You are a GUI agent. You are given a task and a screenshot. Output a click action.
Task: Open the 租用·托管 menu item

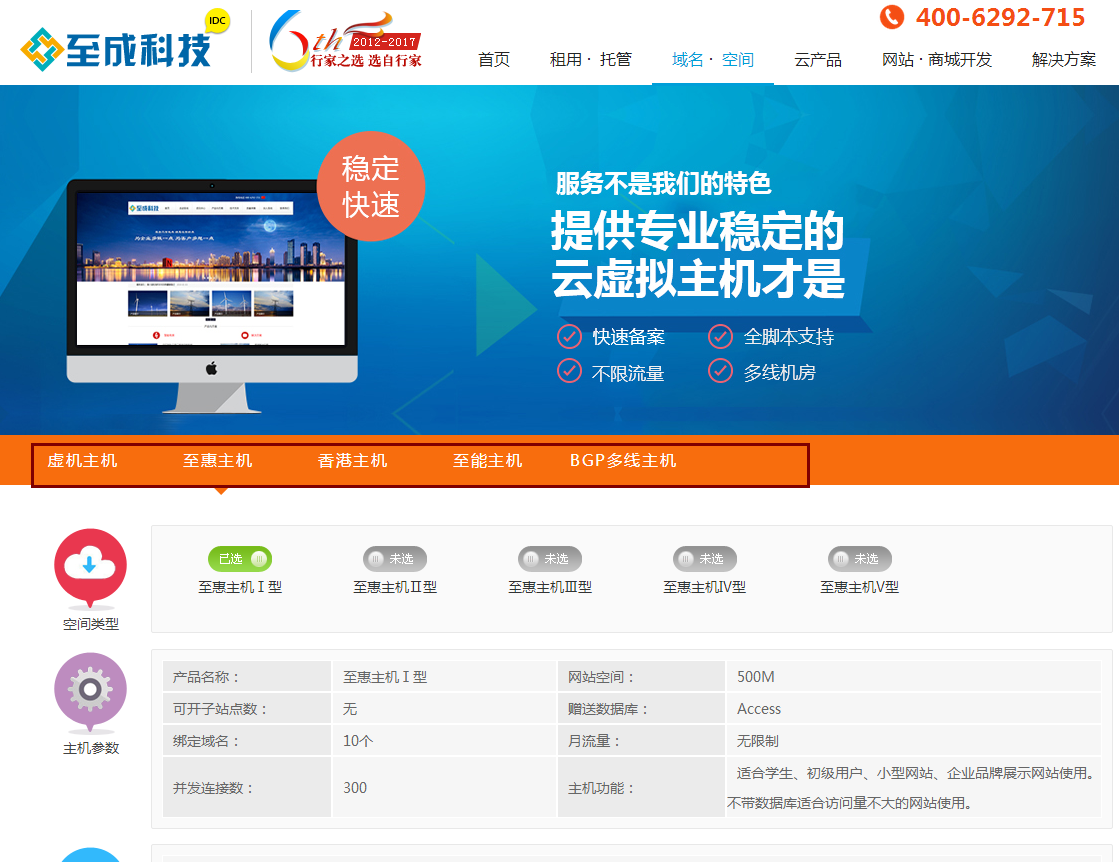pos(590,60)
